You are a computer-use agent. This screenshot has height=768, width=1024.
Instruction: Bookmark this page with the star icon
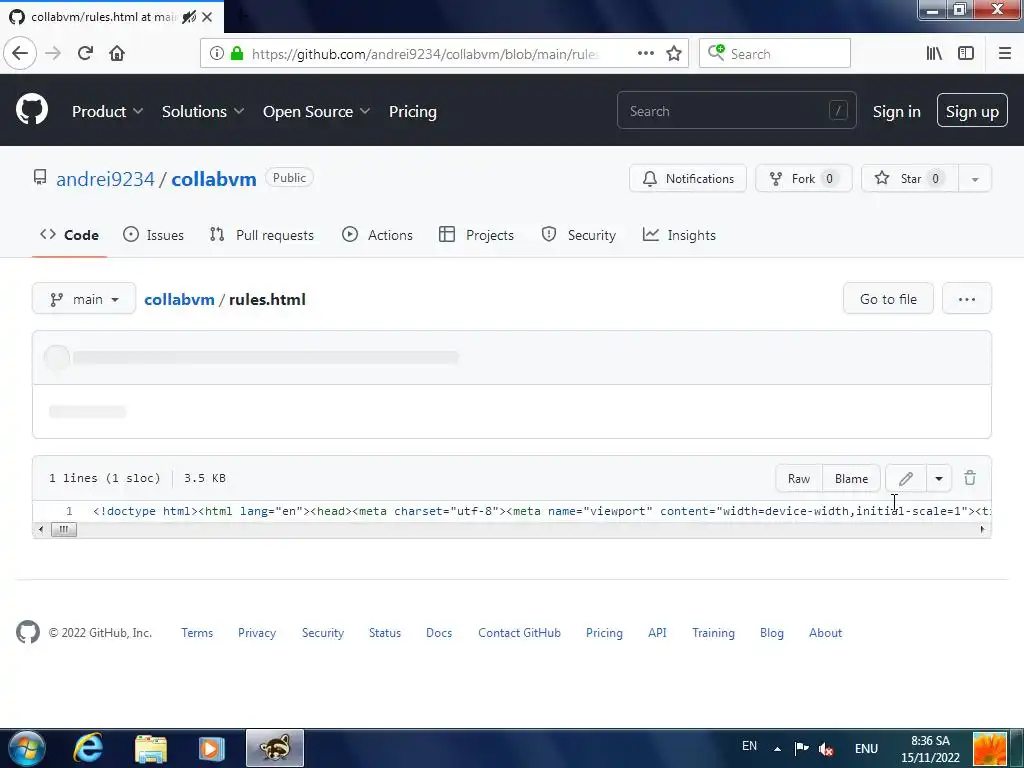pos(674,54)
